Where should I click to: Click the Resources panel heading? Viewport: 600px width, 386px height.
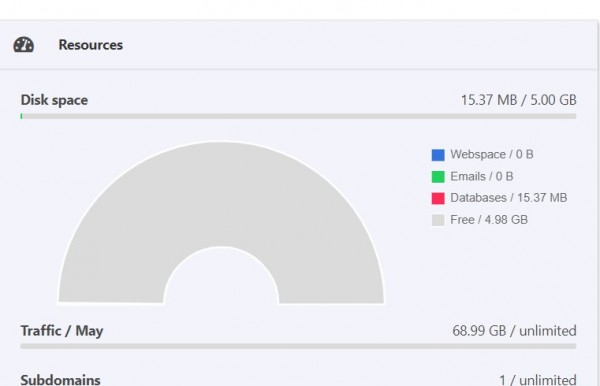tap(91, 45)
